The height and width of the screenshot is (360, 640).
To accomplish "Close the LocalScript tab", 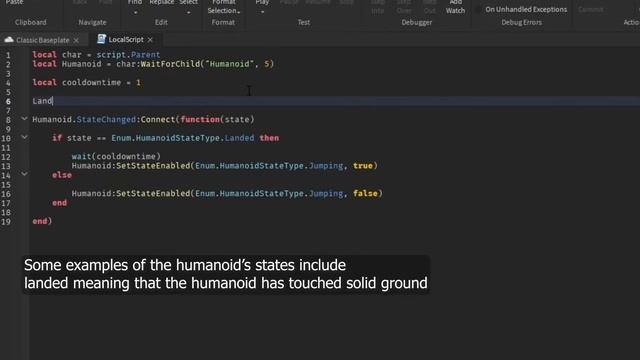I will (x=150, y=40).
